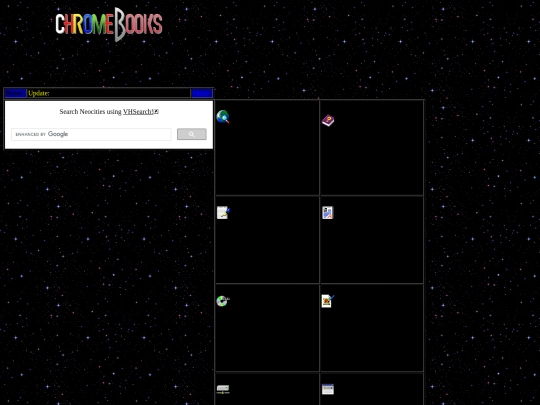The image size is (540, 405).
Task: Click the Search Neocities using text
Action: [90, 112]
